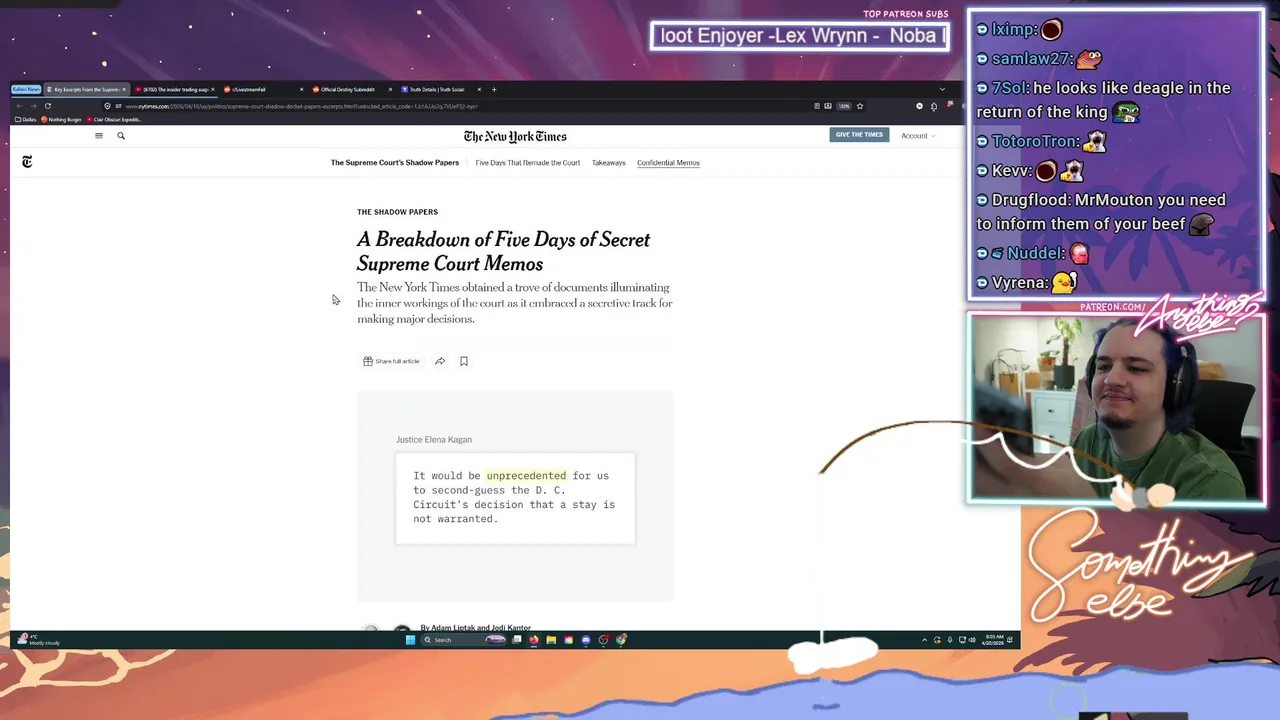Click the 133% zoom level indicator

point(844,106)
